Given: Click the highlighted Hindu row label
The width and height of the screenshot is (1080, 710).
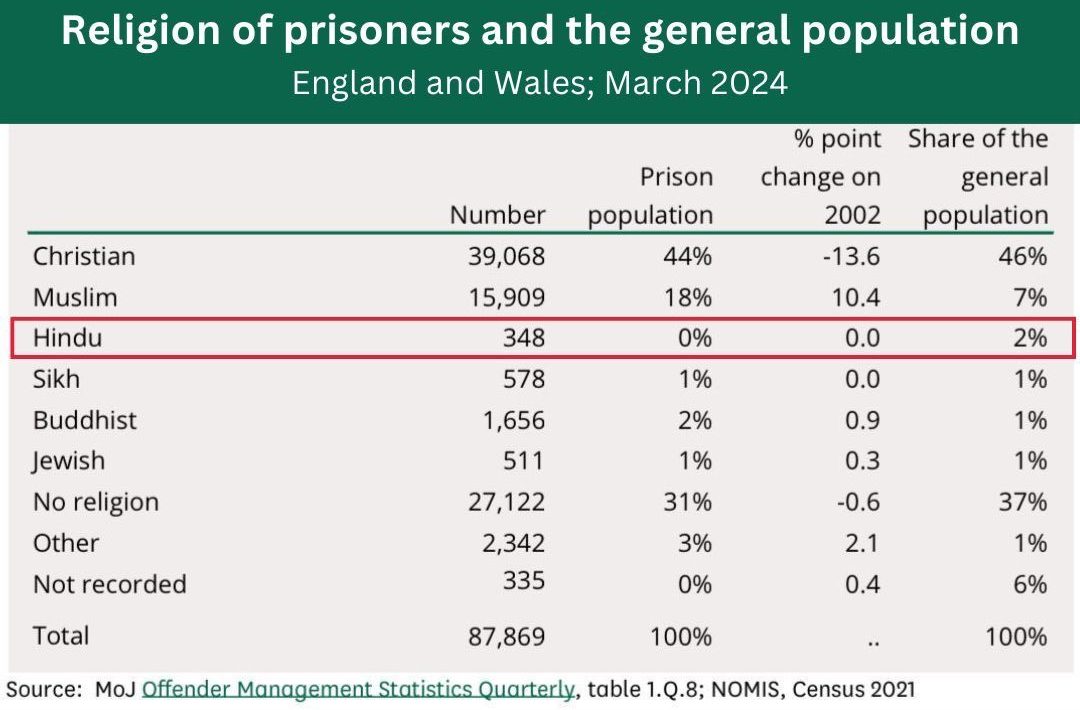Looking at the screenshot, I should coord(68,338).
